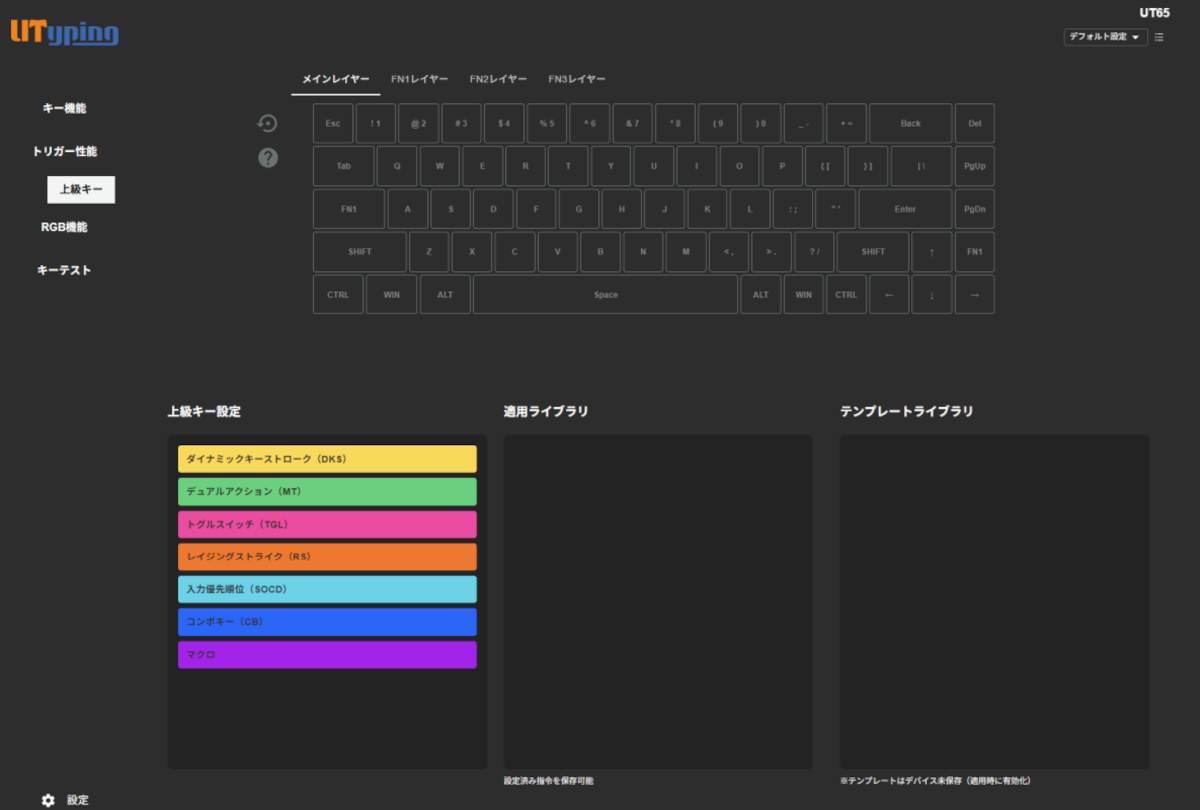Click the UTyping logo in the top left

click(x=63, y=32)
